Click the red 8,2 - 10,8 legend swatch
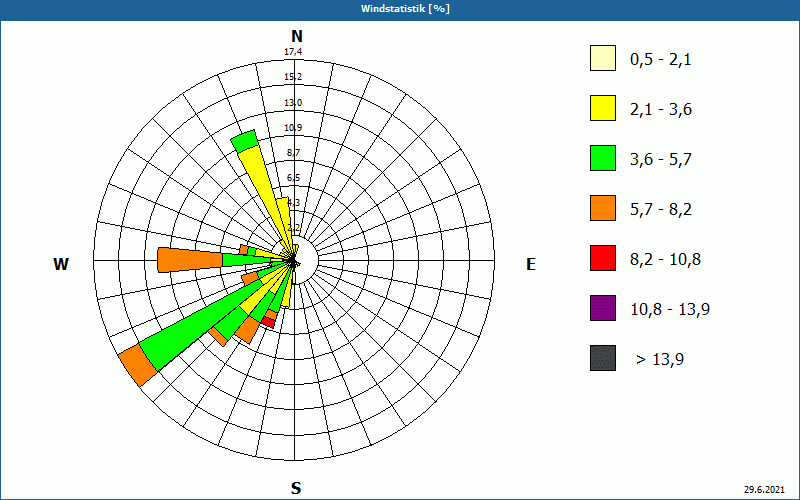The height and width of the screenshot is (500, 800). tap(603, 258)
